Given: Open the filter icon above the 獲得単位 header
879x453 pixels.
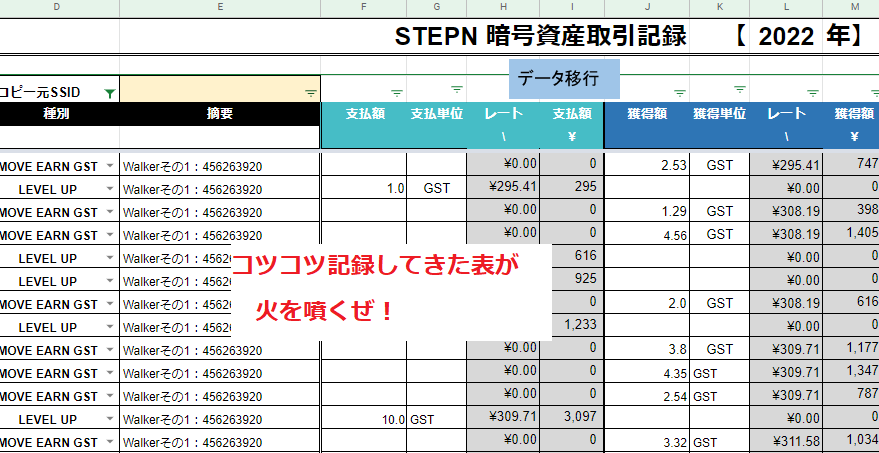Looking at the screenshot, I should (740, 89).
